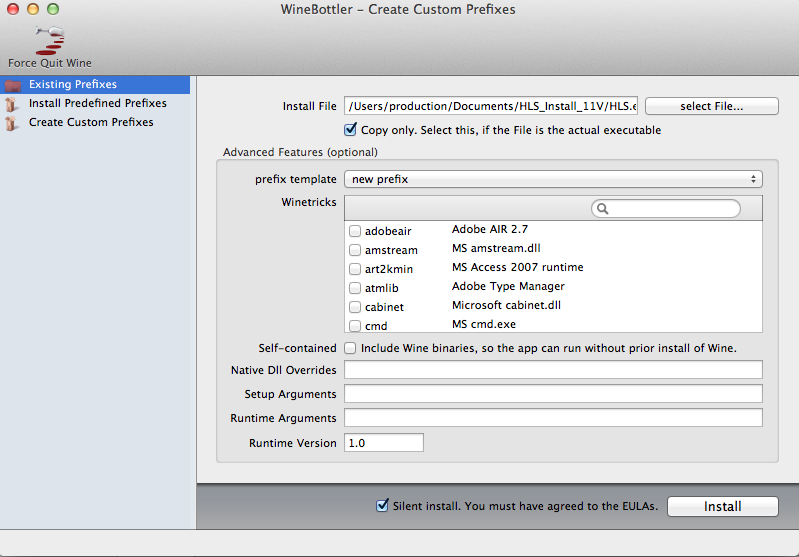Click the magnifier icon in Winetricks search

[x=602, y=208]
